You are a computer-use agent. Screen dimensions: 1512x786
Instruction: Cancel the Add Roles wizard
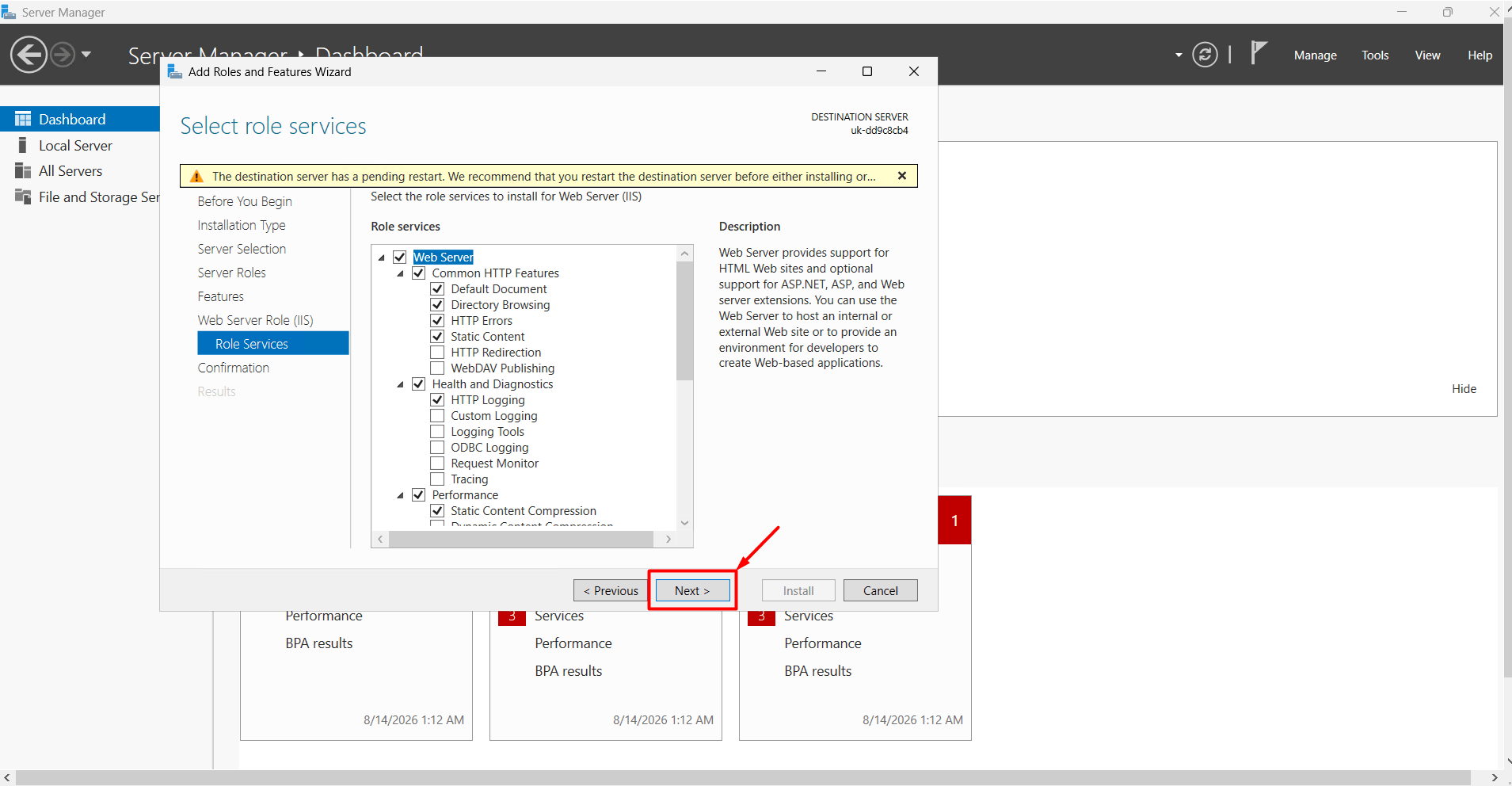(880, 590)
